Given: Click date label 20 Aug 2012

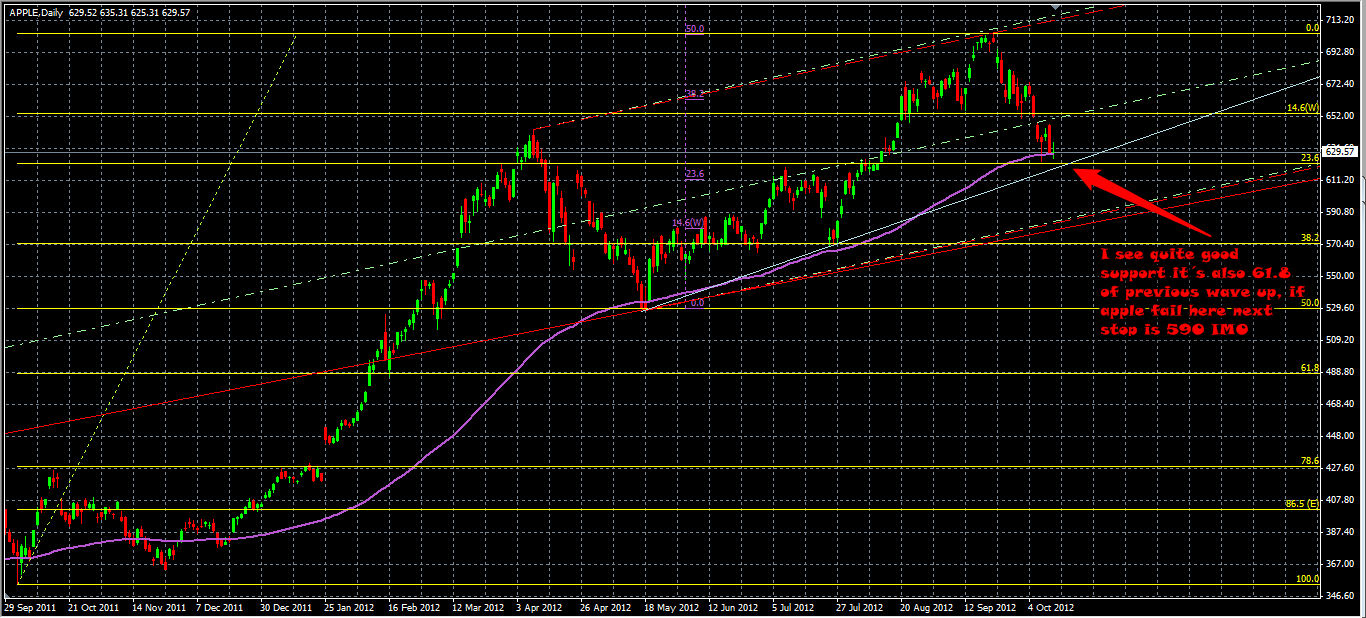Looking at the screenshot, I should point(927,607).
